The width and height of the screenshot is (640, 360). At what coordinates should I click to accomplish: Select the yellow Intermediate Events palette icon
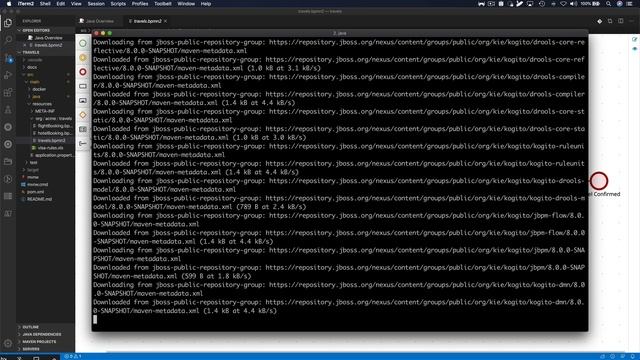click(83, 58)
